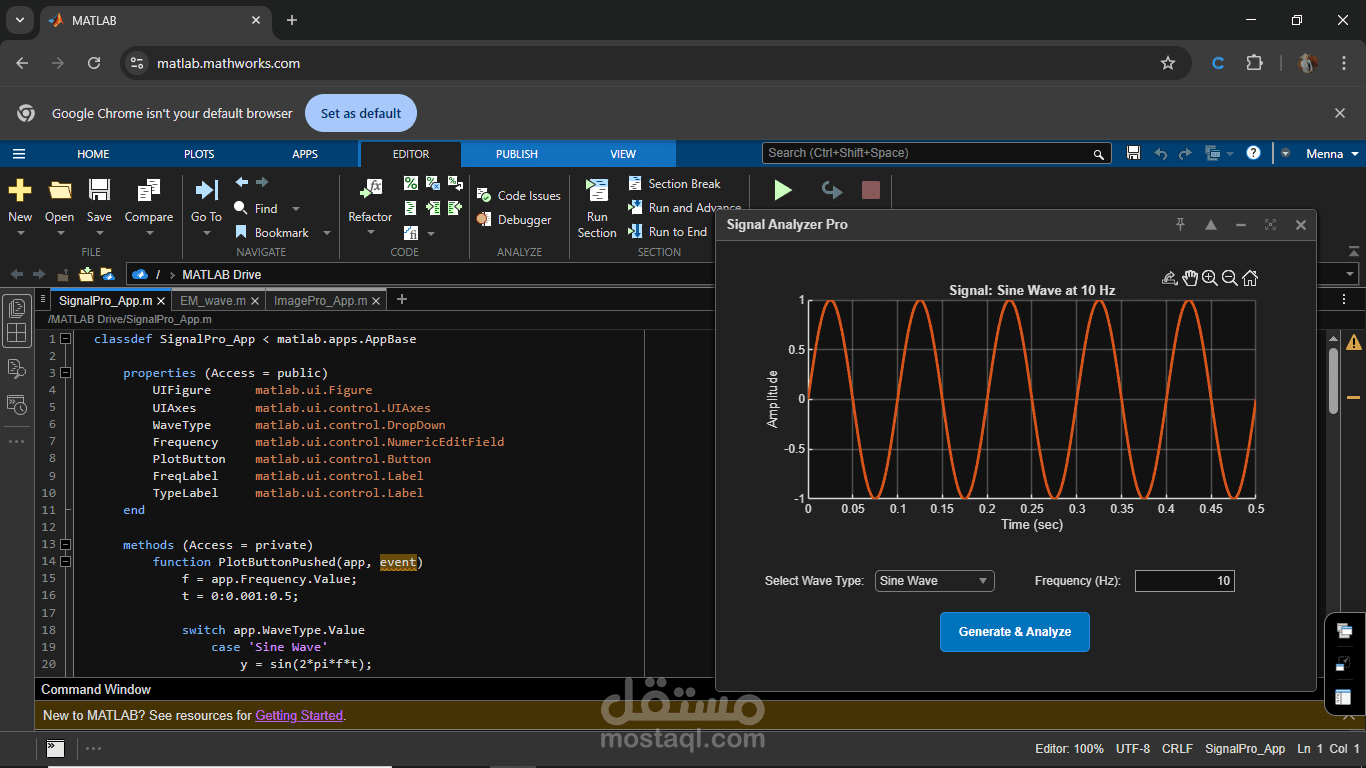The height and width of the screenshot is (768, 1366).
Task: Switch to the PLOTS ribbon tab
Action: point(199,154)
